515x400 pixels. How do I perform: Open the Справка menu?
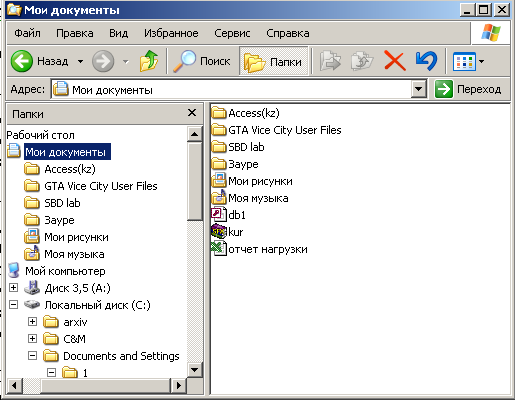(288, 33)
